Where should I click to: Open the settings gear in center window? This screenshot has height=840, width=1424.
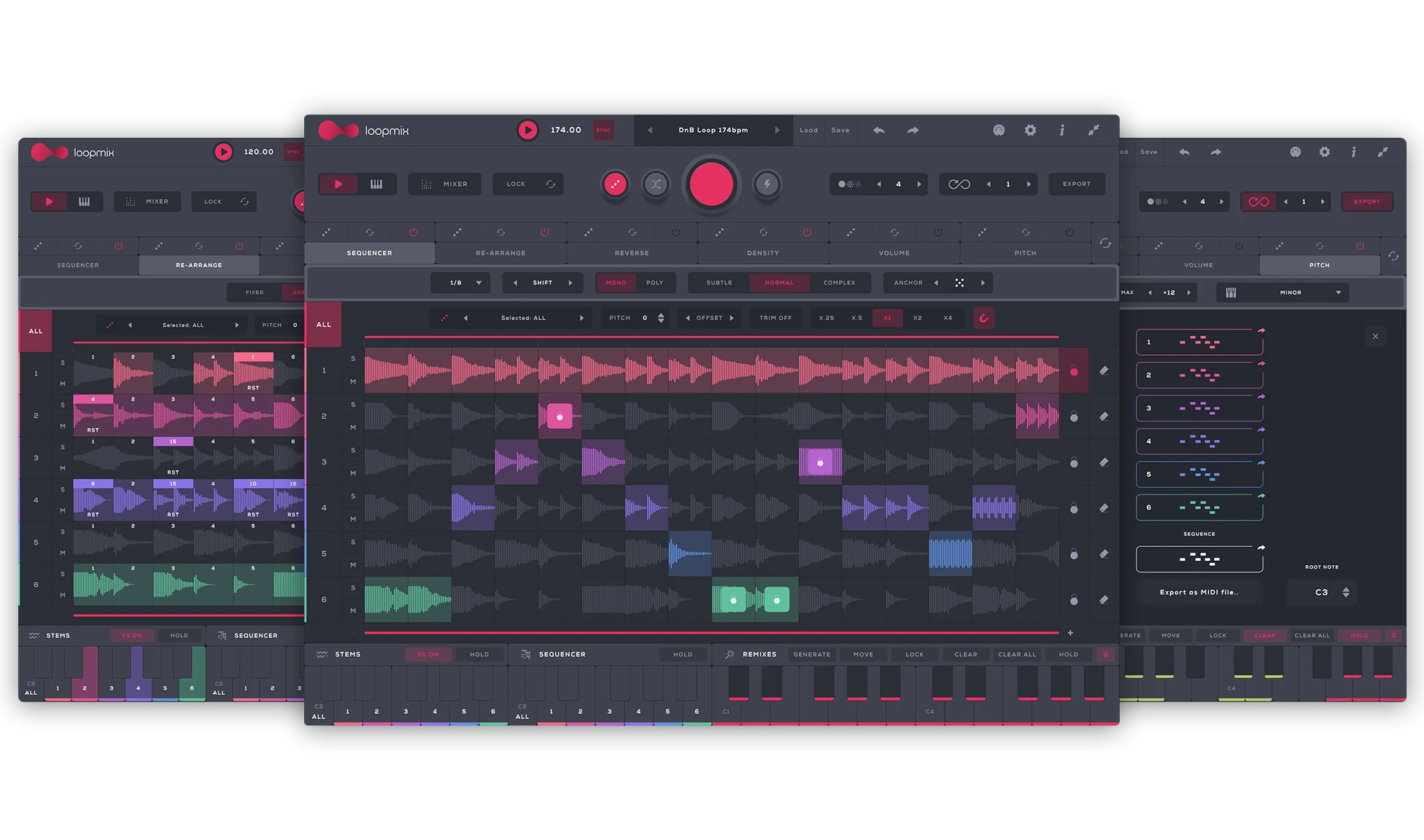click(x=1030, y=131)
